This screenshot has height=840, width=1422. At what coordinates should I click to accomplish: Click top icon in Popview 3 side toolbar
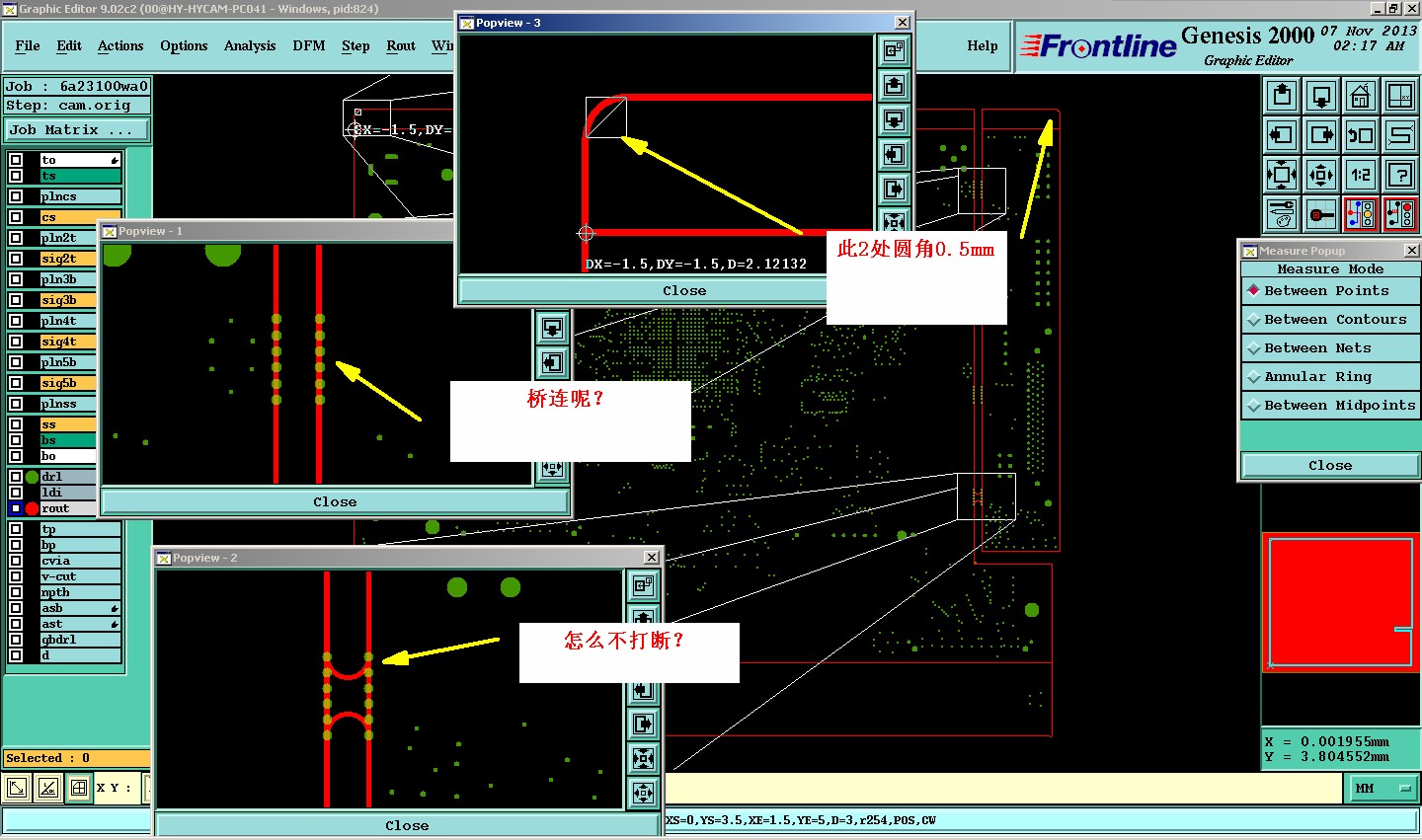[x=894, y=50]
